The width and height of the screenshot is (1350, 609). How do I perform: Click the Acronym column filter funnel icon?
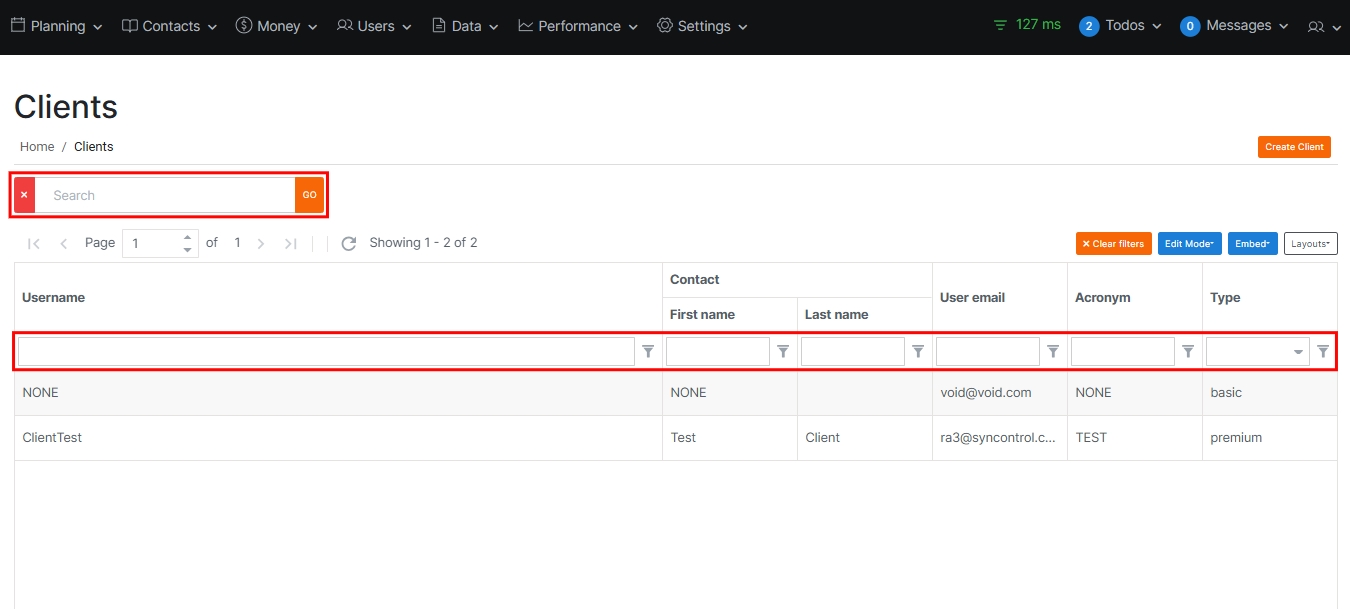(x=1188, y=351)
